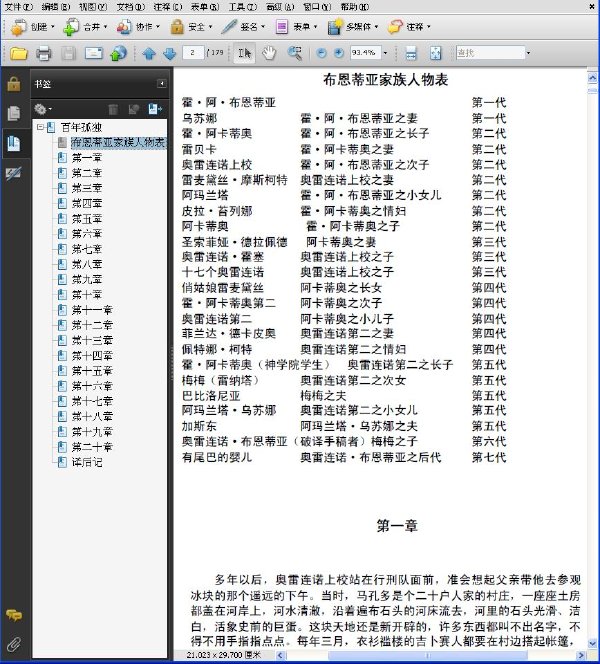Open the 编辑 menu
The height and width of the screenshot is (664, 600).
click(x=56, y=7)
